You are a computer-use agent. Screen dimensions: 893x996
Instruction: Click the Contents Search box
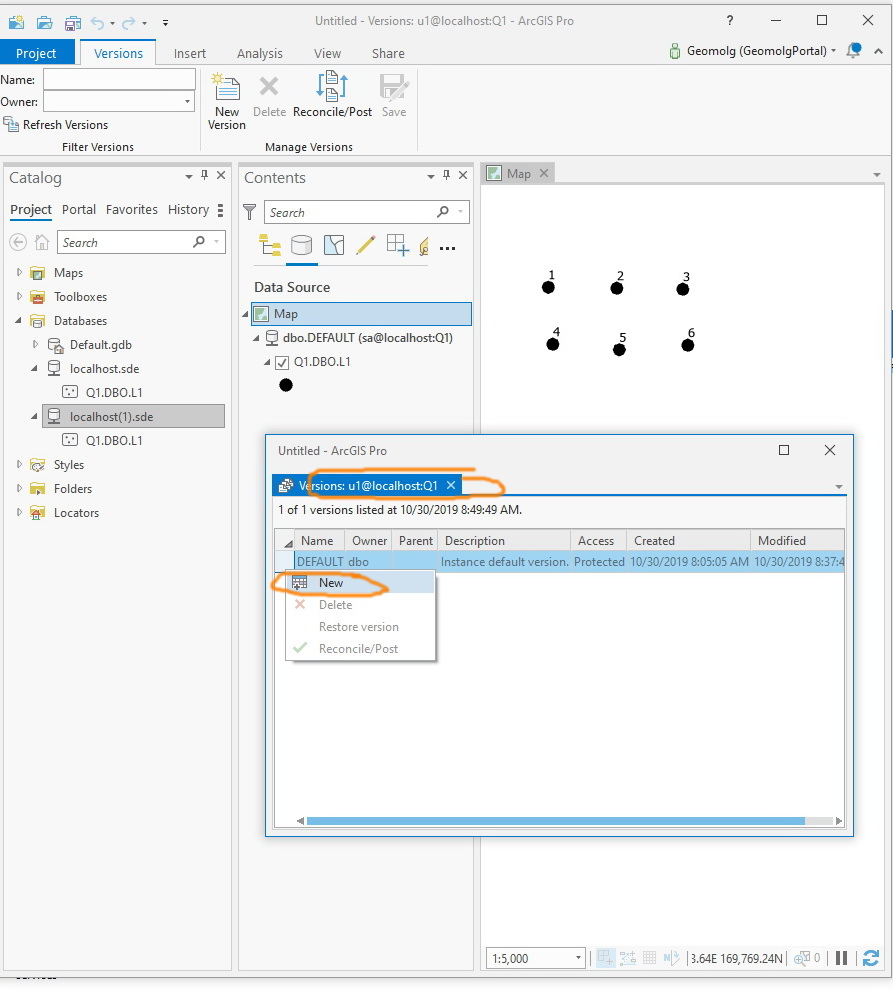pyautogui.click(x=366, y=212)
